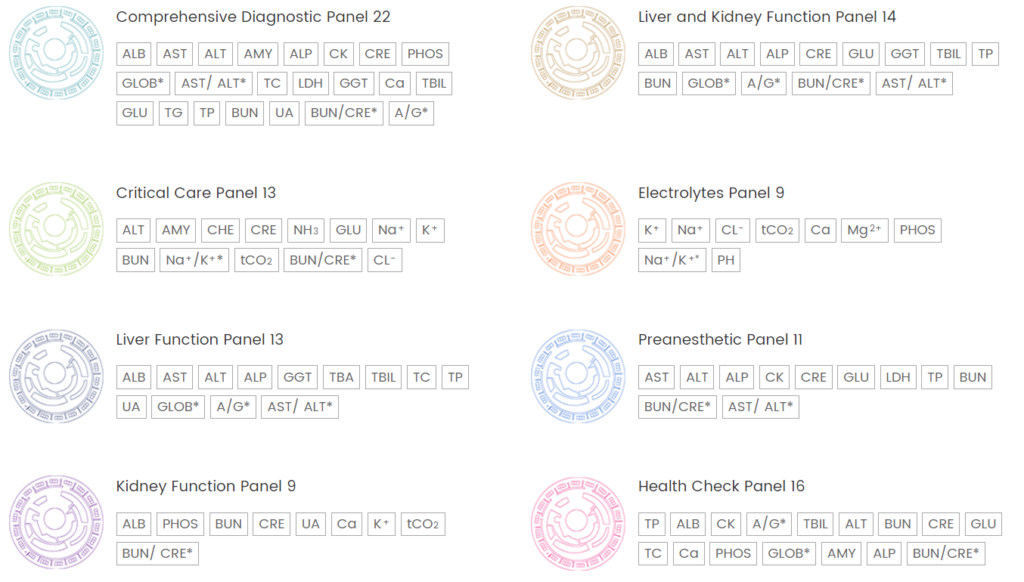
Task: Click the tan Liver and Kidney Function disc icon
Action: (578, 53)
